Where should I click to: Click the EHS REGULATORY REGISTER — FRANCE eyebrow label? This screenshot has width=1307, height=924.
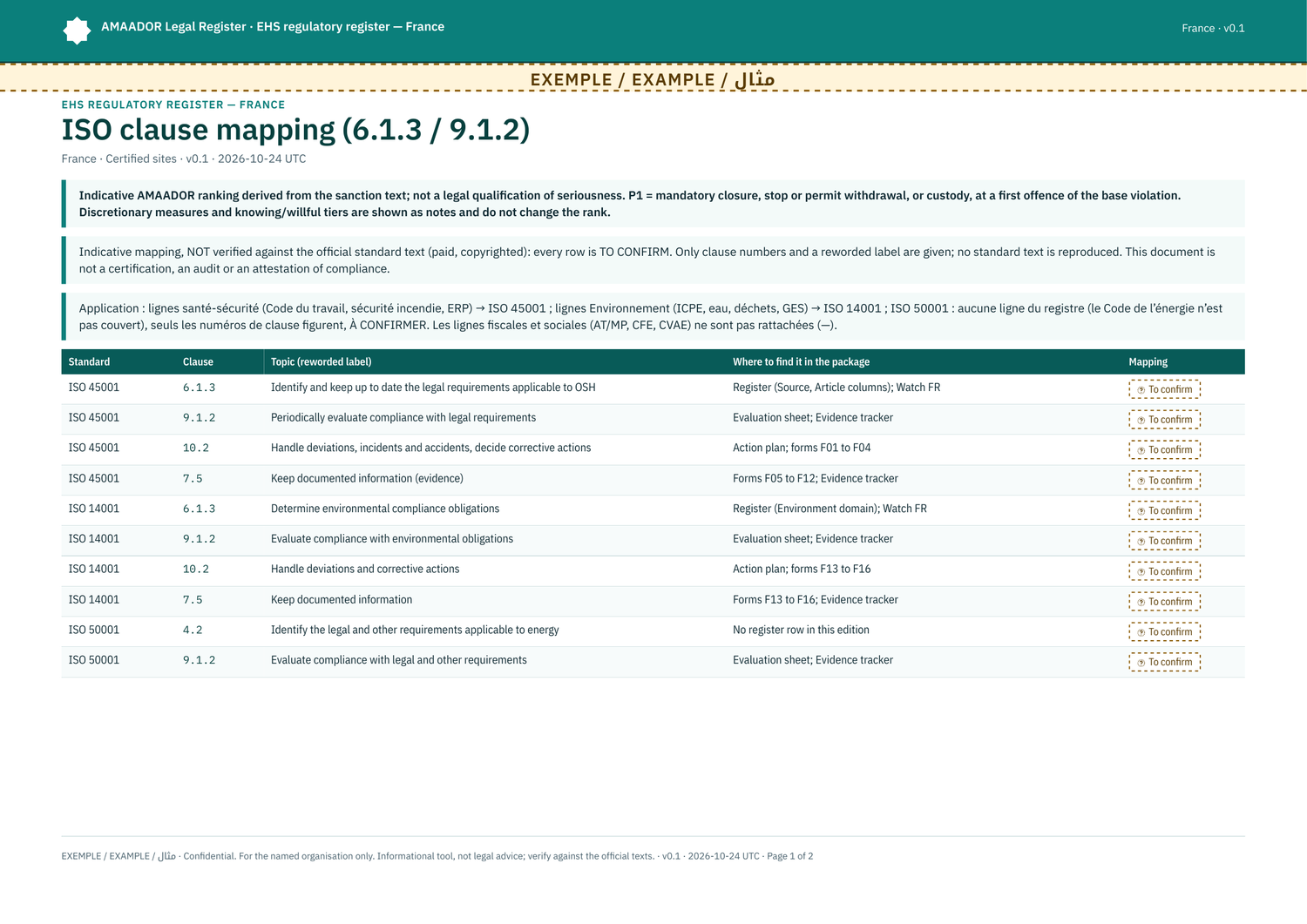[173, 105]
